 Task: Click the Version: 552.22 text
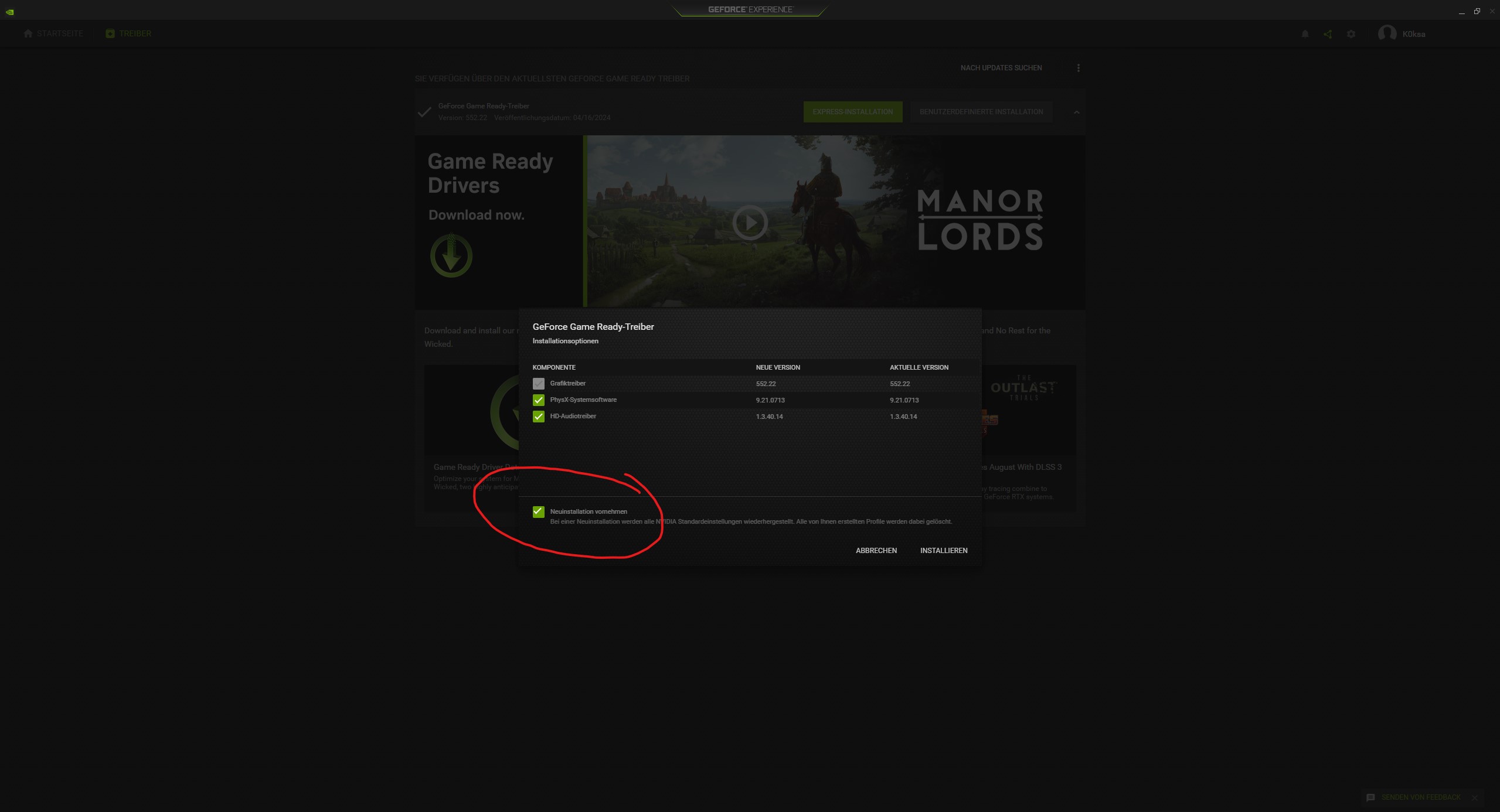click(462, 118)
